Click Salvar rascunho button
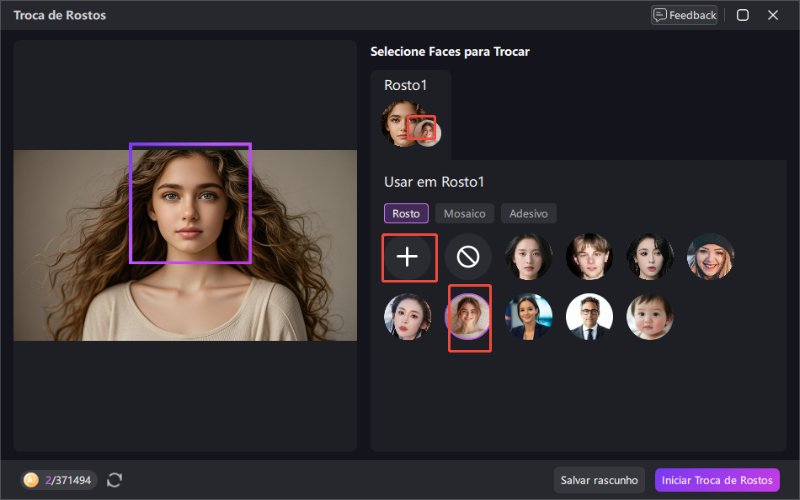800x500 pixels. coord(599,480)
